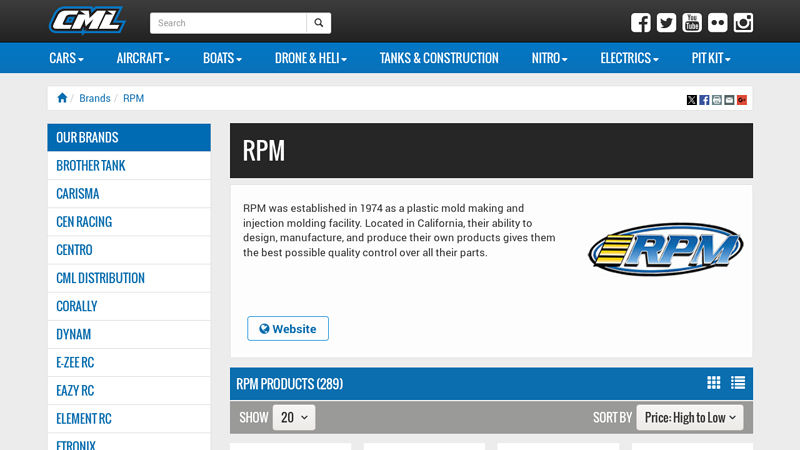The width and height of the screenshot is (800, 450).
Task: Open Brother Tank brand in sidebar
Action: [129, 165]
